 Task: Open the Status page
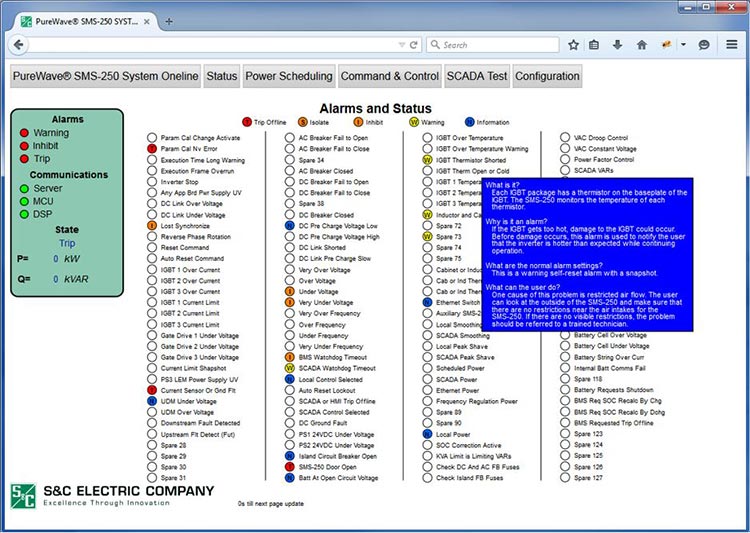(221, 76)
